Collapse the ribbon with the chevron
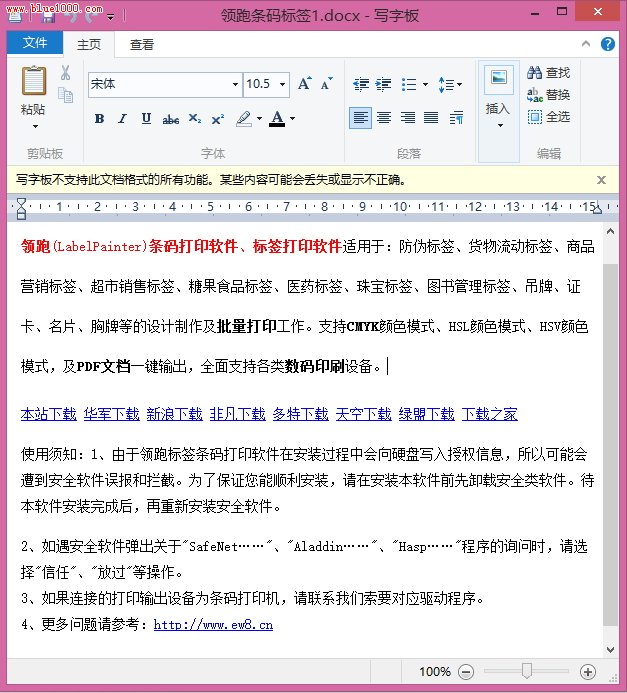Viewport: 627px width, 693px height. [585, 44]
